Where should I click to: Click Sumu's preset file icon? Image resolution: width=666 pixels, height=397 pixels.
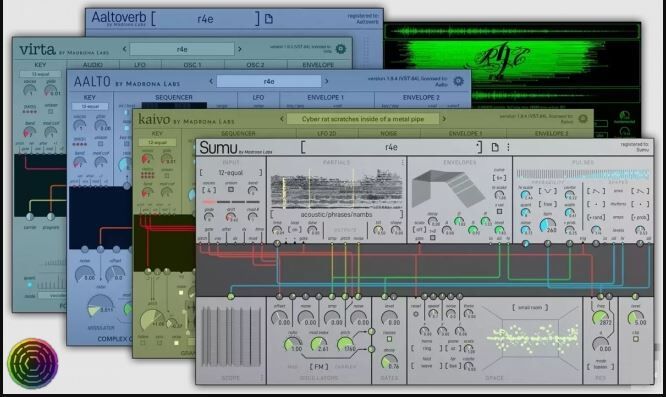(x=495, y=147)
